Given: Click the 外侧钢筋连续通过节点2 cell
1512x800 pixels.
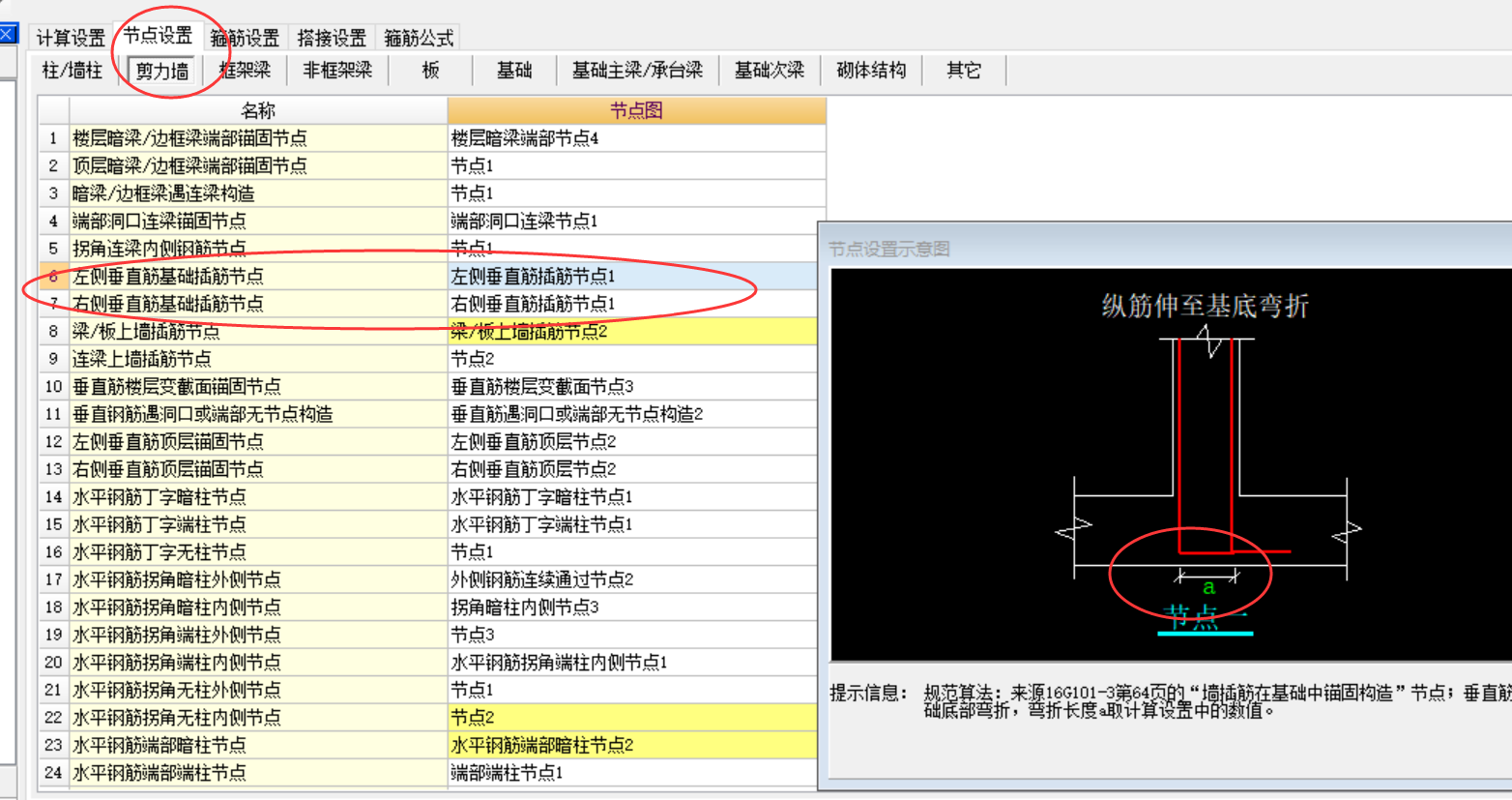Looking at the screenshot, I should coord(632,579).
